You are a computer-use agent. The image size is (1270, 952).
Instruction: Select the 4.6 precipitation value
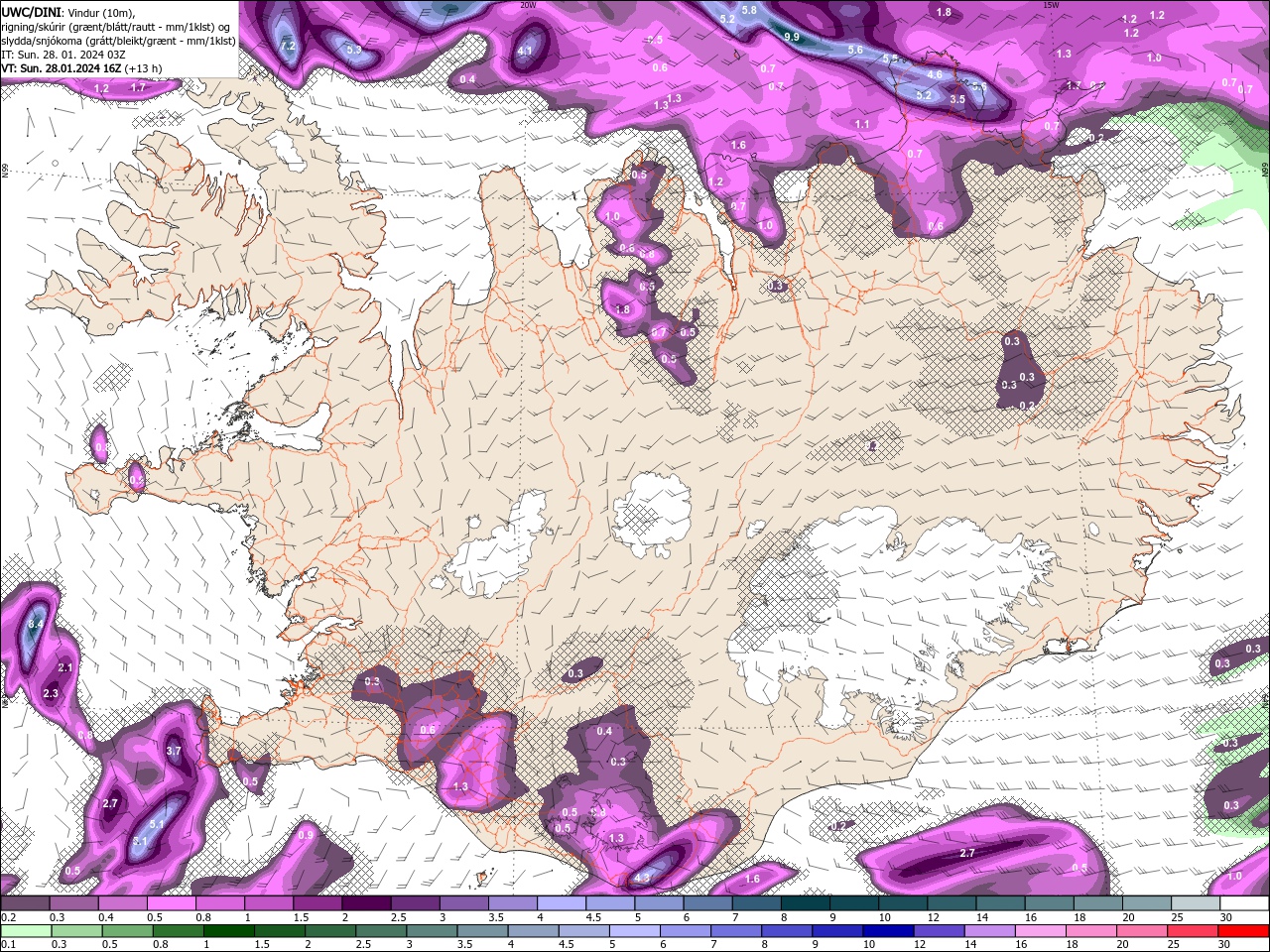coord(934,74)
